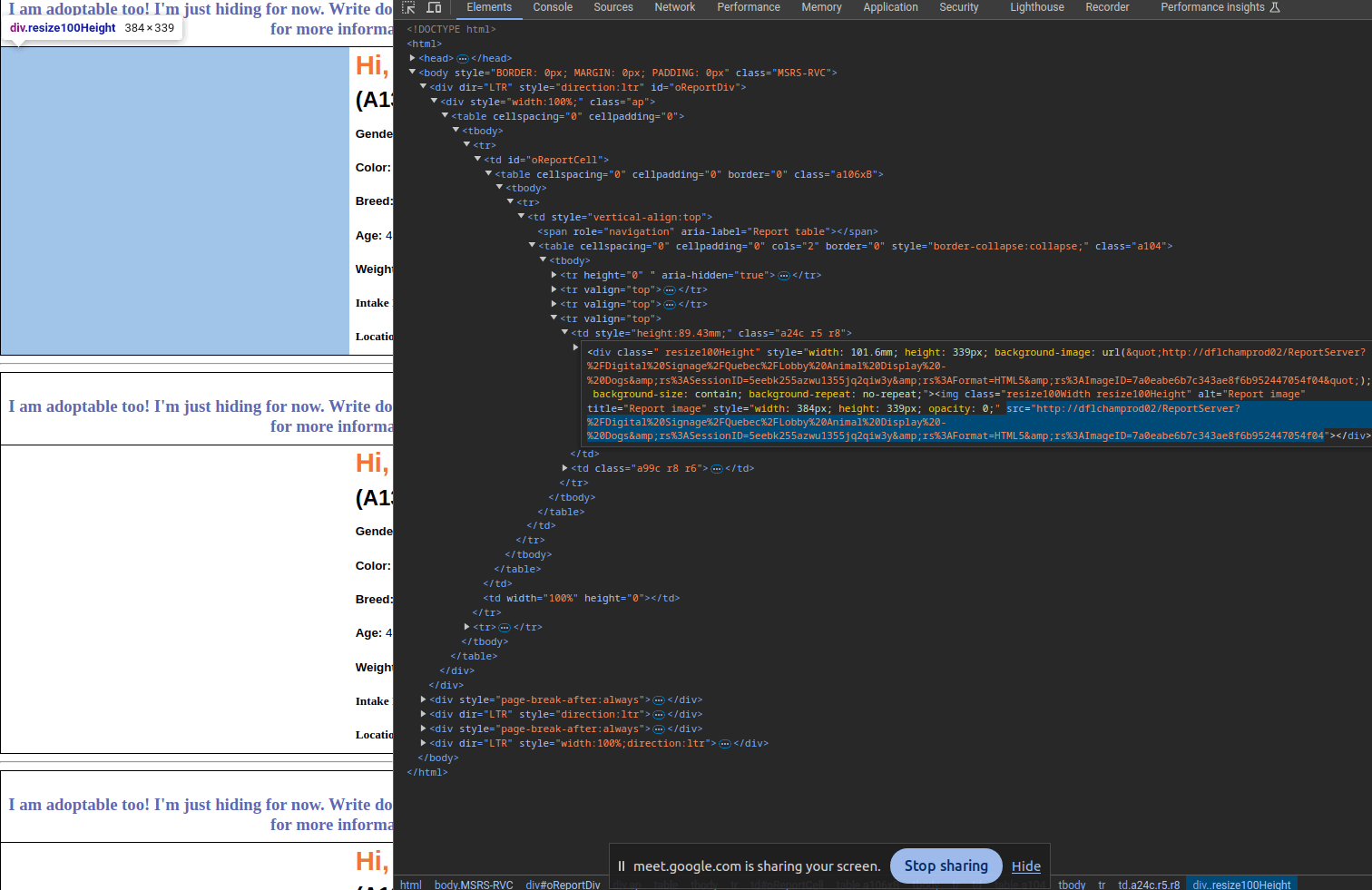Select the Lighthouse tab

(1037, 7)
